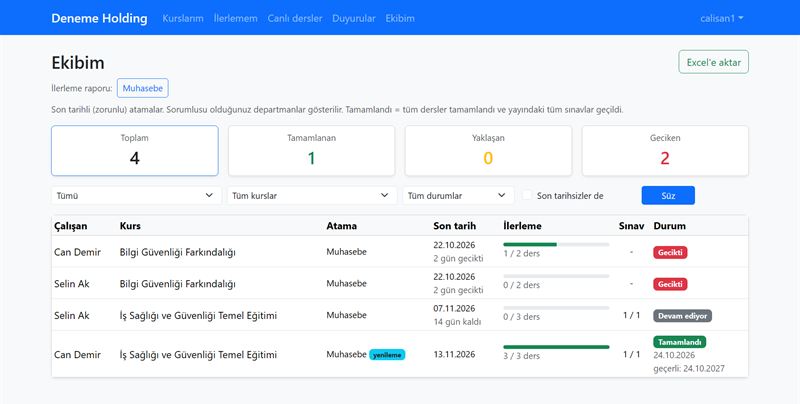Click the 13.11.2026 due date
The height and width of the screenshot is (404, 800).
click(454, 355)
